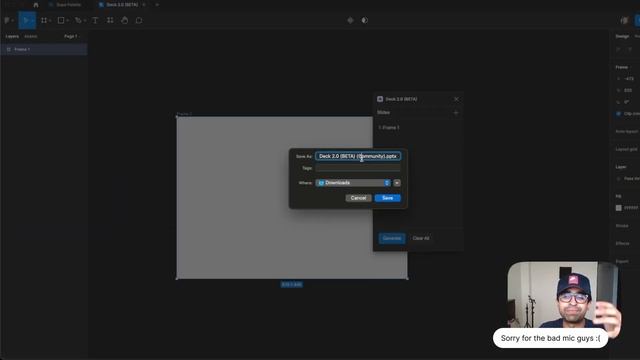640x360 pixels.
Task: Click the Effects section in Design panel
Action: click(x=622, y=244)
